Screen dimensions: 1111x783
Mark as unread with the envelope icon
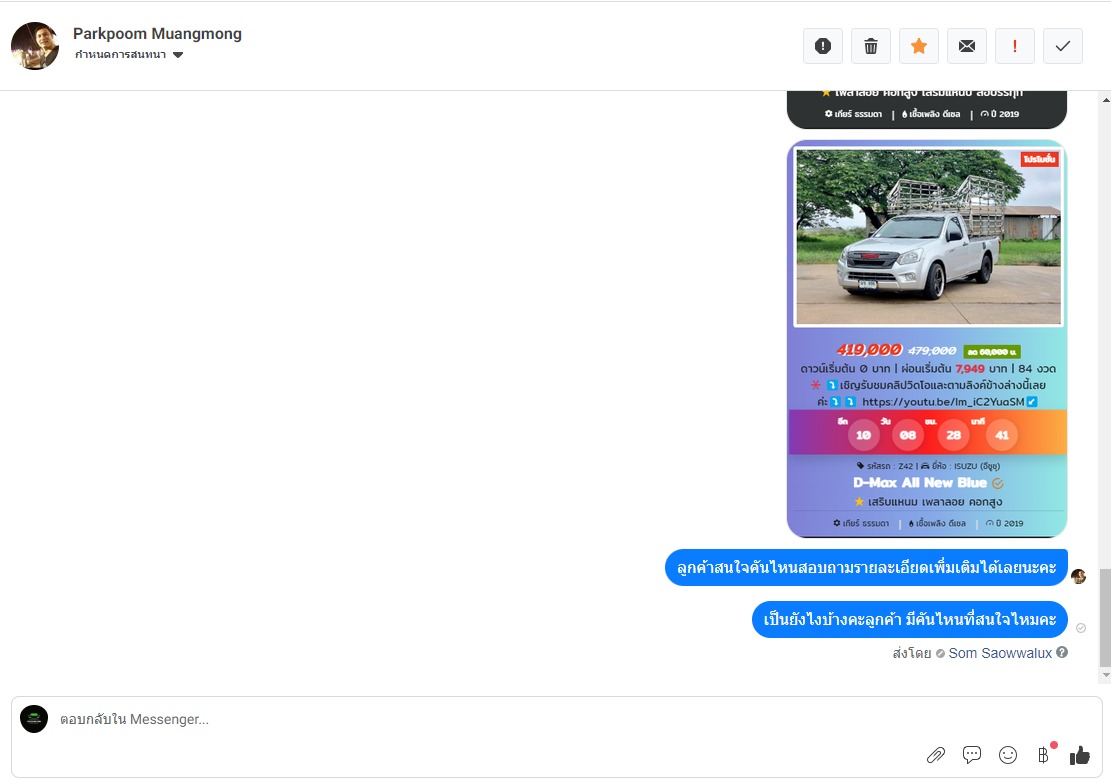[x=967, y=46]
